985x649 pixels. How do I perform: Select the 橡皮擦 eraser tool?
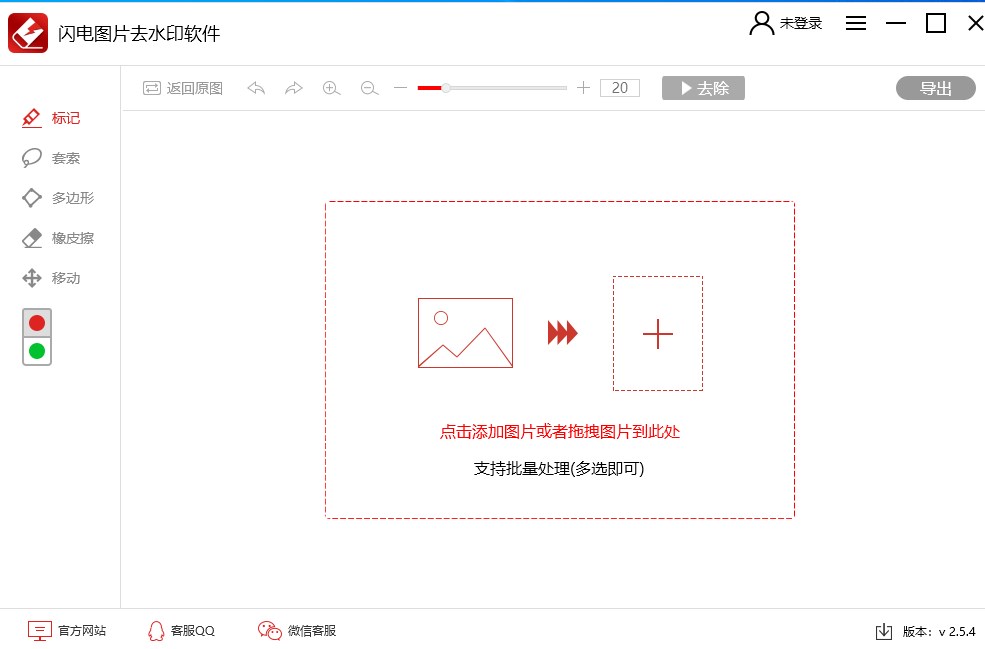click(60, 238)
